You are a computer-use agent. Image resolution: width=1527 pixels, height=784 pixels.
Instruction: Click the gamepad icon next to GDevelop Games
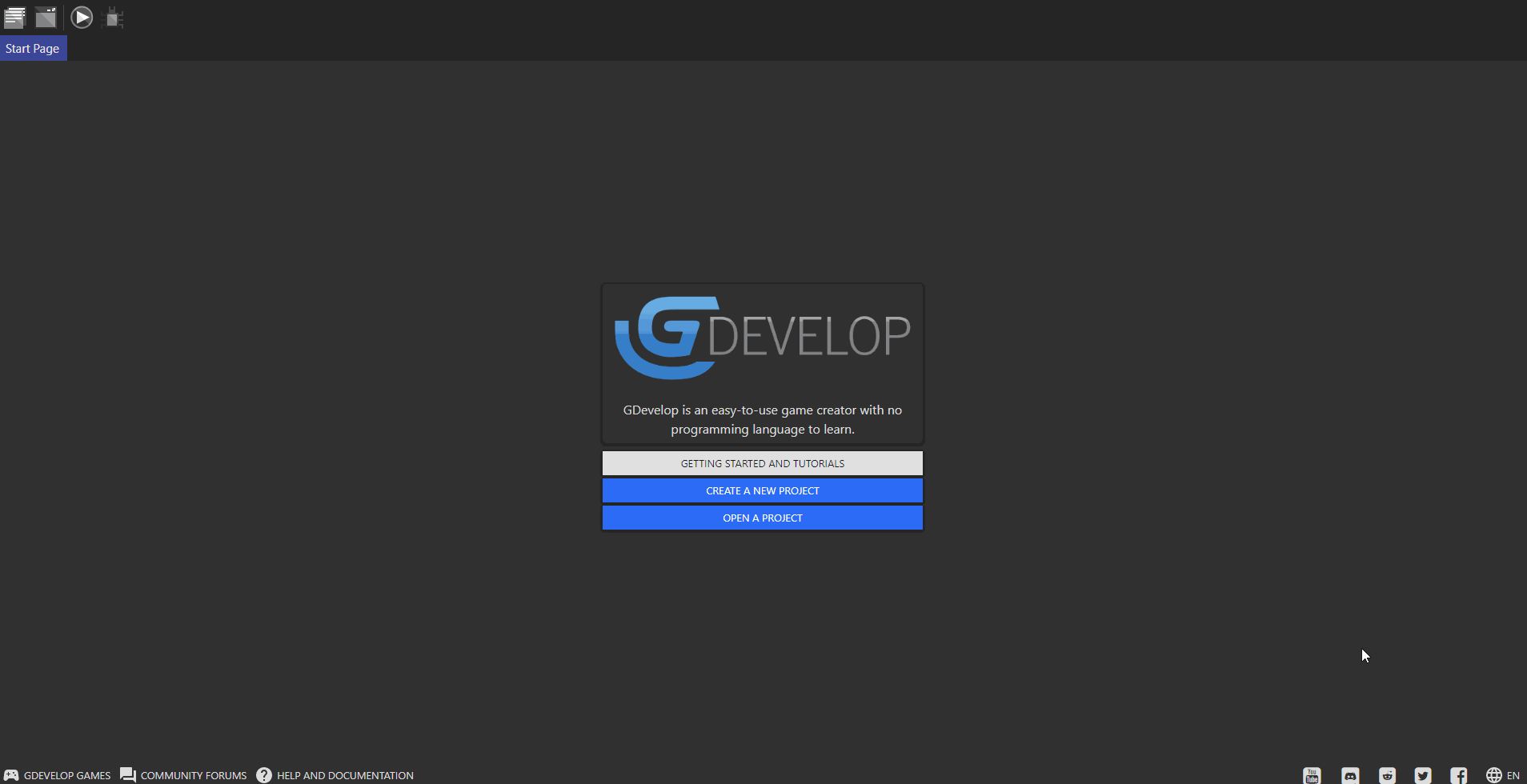[x=11, y=774]
